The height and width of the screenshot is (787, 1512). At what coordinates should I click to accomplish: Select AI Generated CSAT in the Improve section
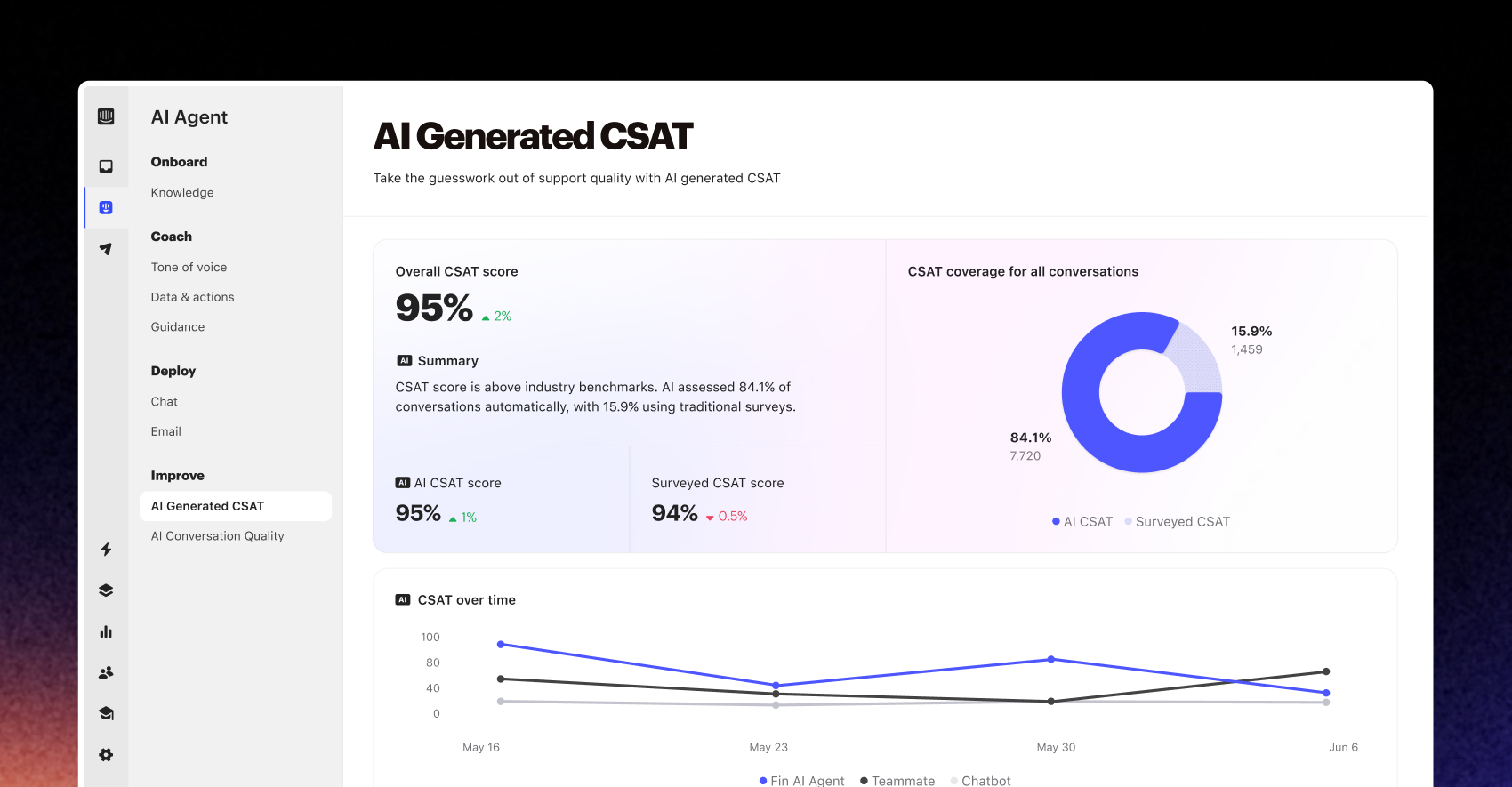pyautogui.click(x=207, y=505)
